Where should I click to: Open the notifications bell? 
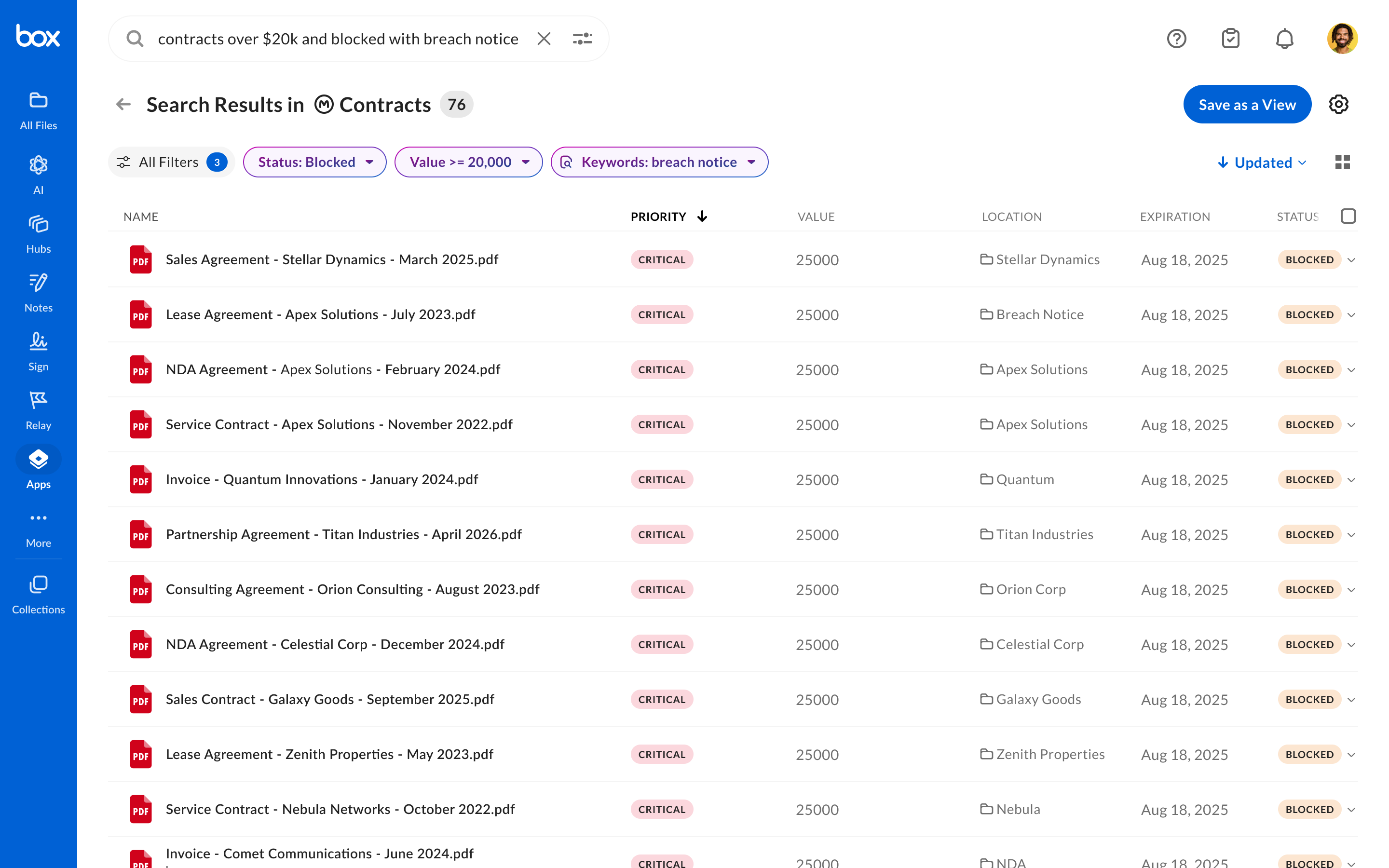click(1284, 38)
